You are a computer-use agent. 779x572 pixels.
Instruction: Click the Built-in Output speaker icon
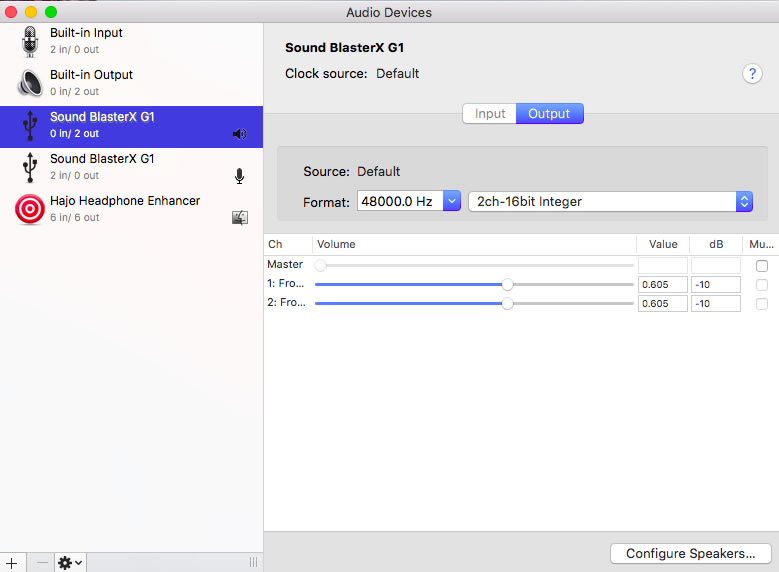[29, 83]
